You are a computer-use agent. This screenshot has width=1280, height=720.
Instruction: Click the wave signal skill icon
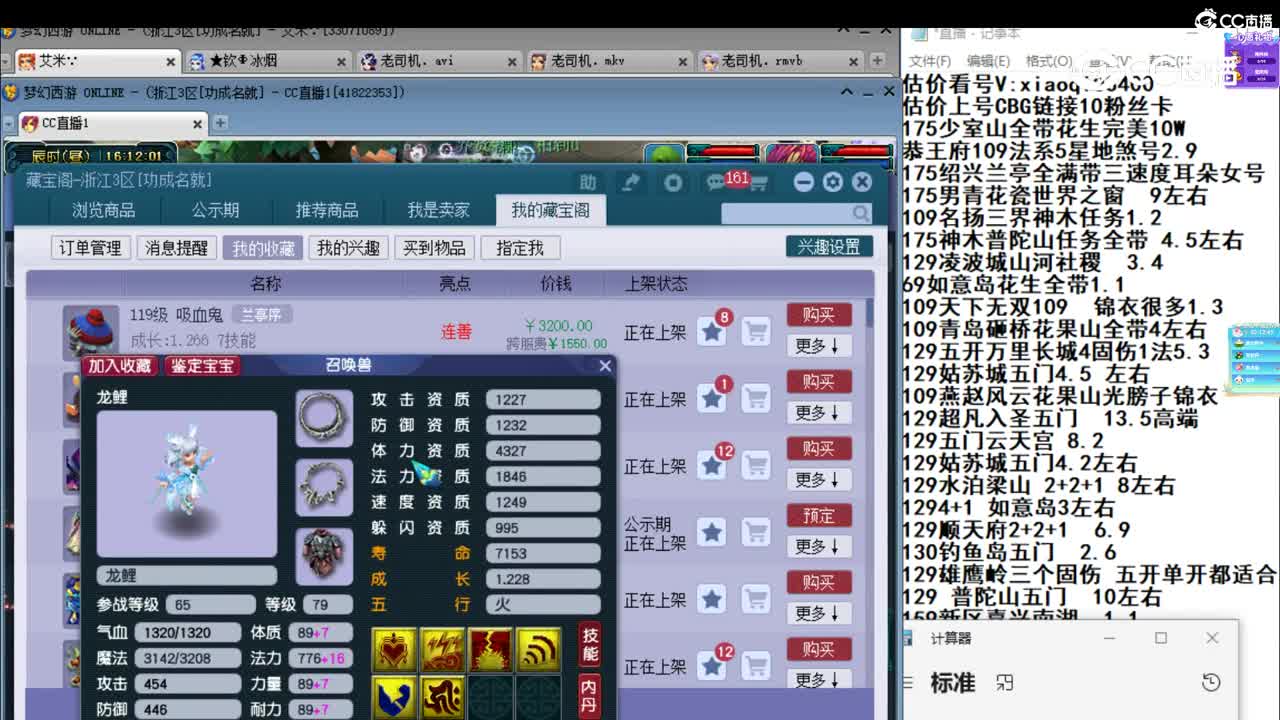pyautogui.click(x=539, y=650)
